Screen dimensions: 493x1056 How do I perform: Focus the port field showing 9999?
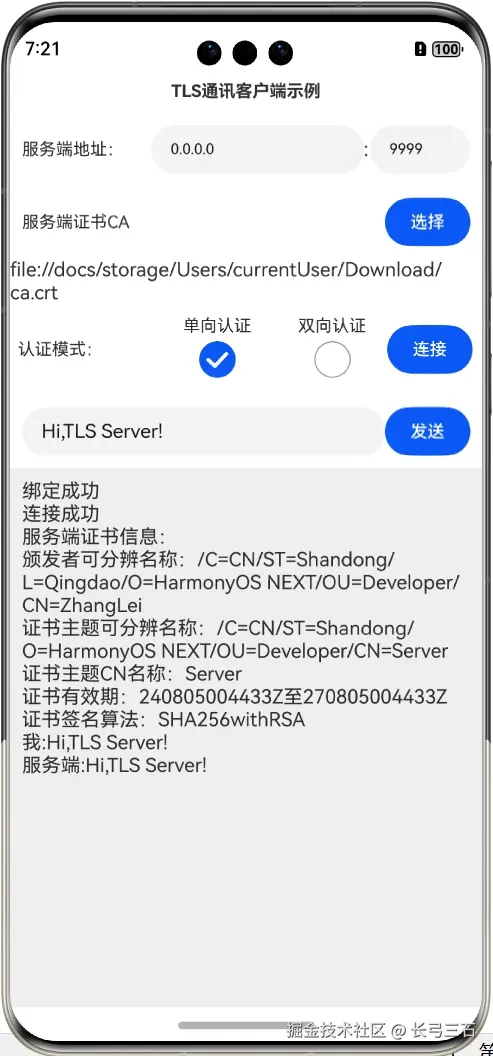coord(420,149)
